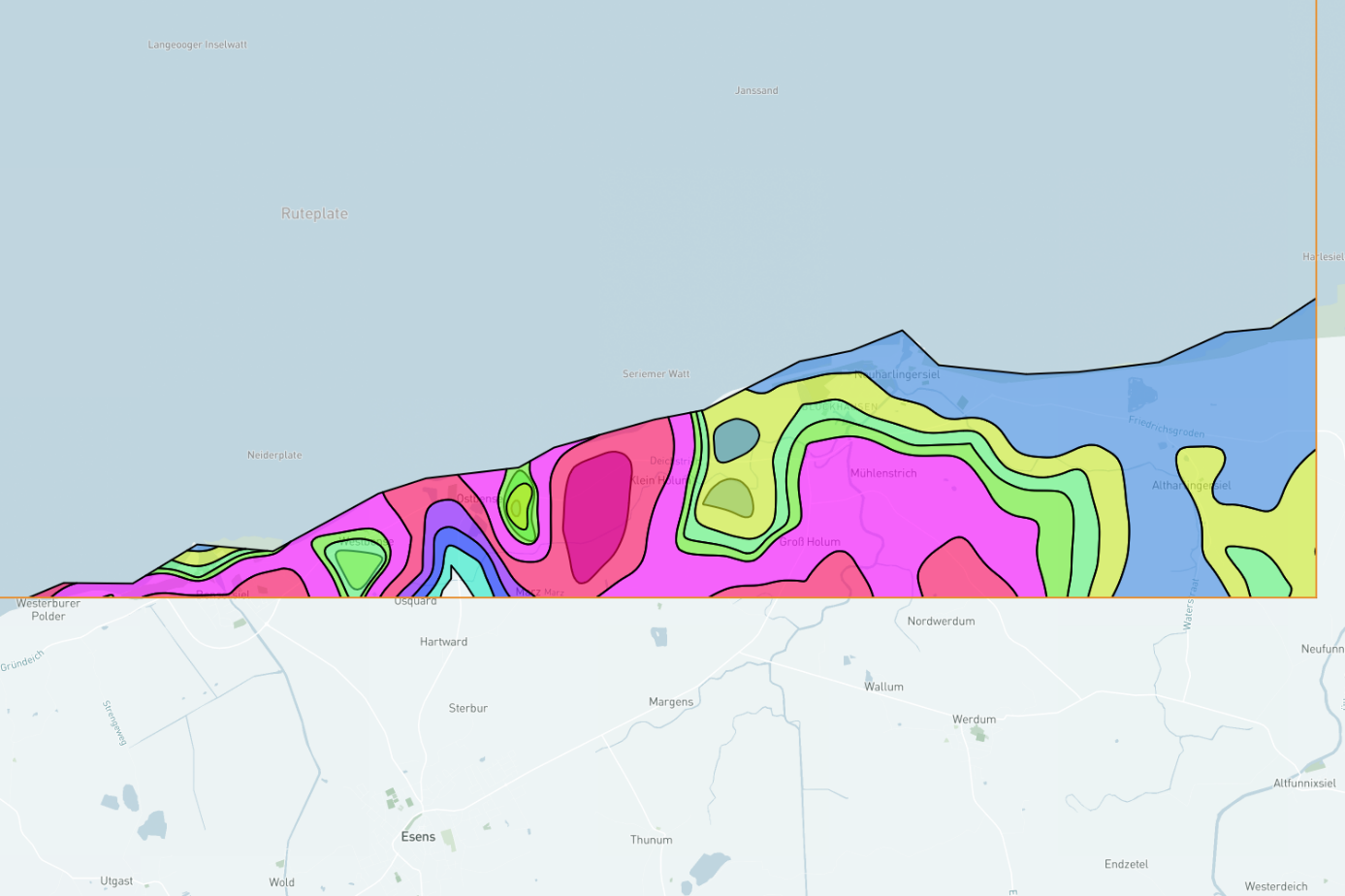Click the Thunum village label
Image resolution: width=1345 pixels, height=896 pixels.
[x=651, y=840]
